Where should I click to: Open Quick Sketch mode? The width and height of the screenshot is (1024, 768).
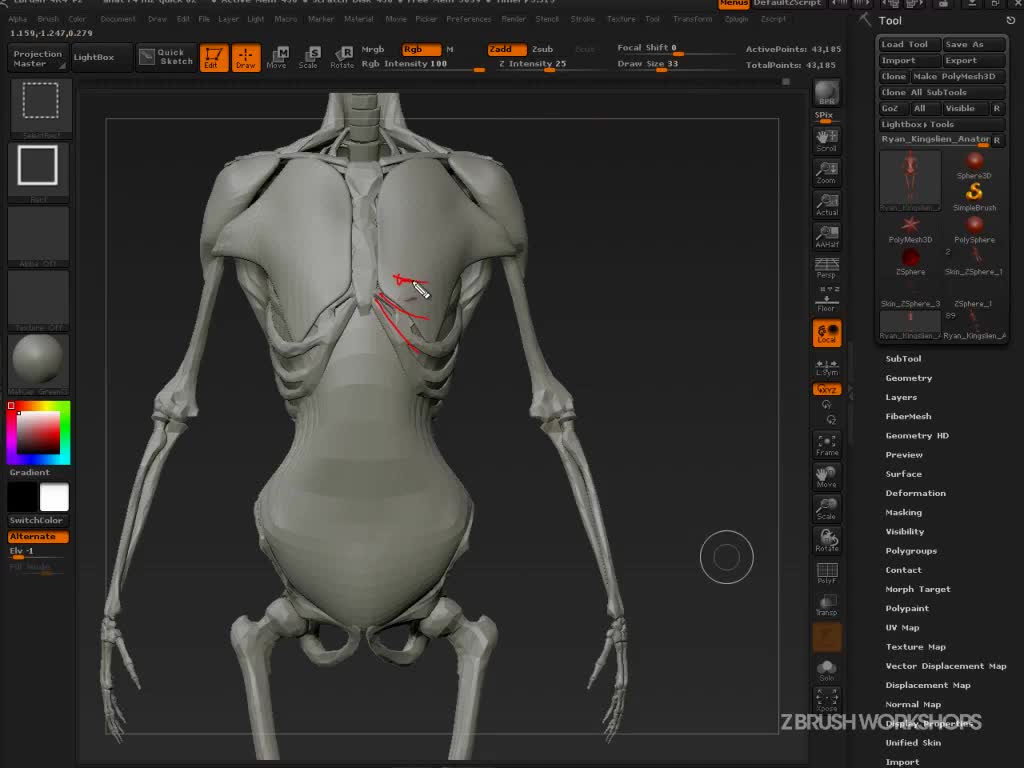[x=166, y=57]
